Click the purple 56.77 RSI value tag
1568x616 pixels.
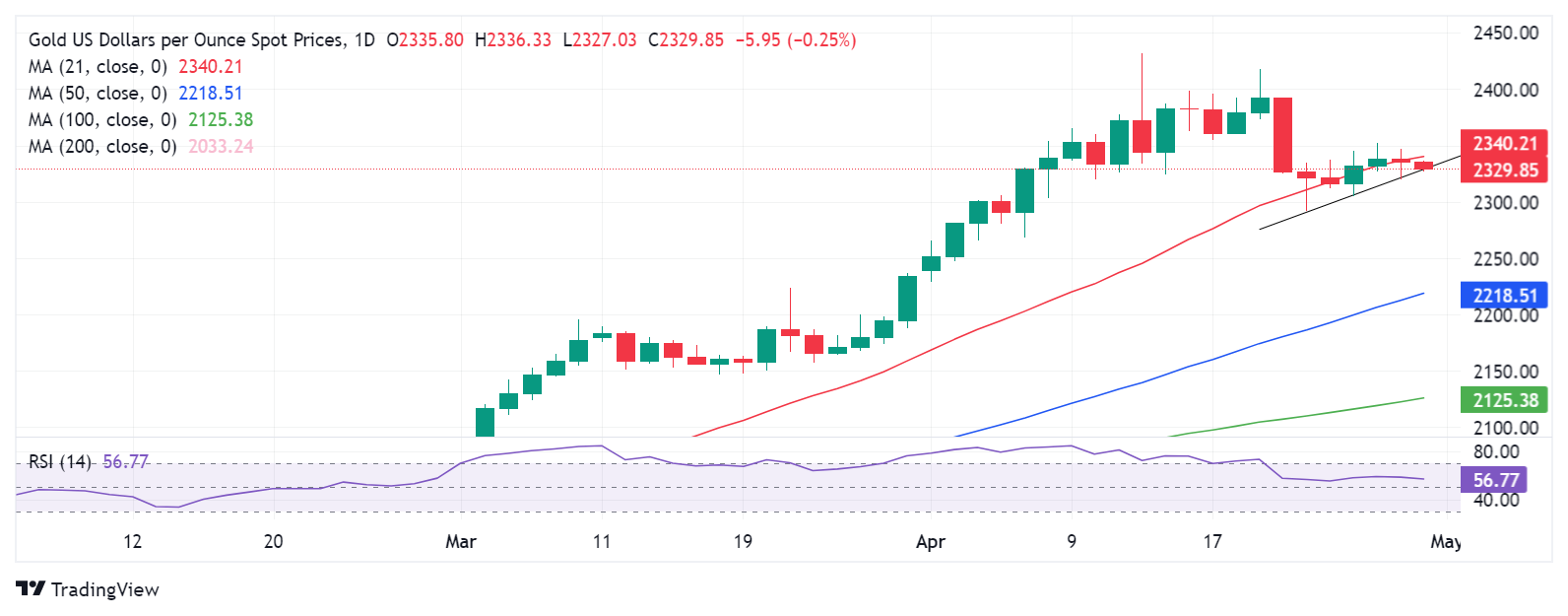tap(1494, 480)
